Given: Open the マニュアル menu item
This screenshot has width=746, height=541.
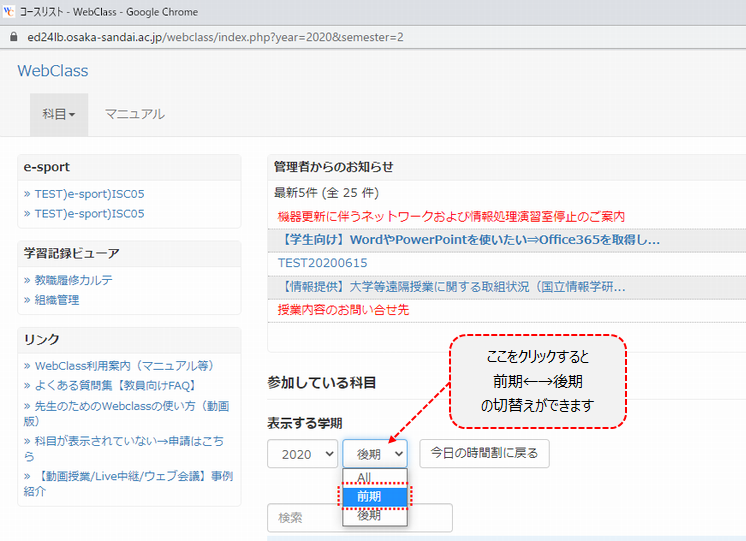Looking at the screenshot, I should click(134, 114).
